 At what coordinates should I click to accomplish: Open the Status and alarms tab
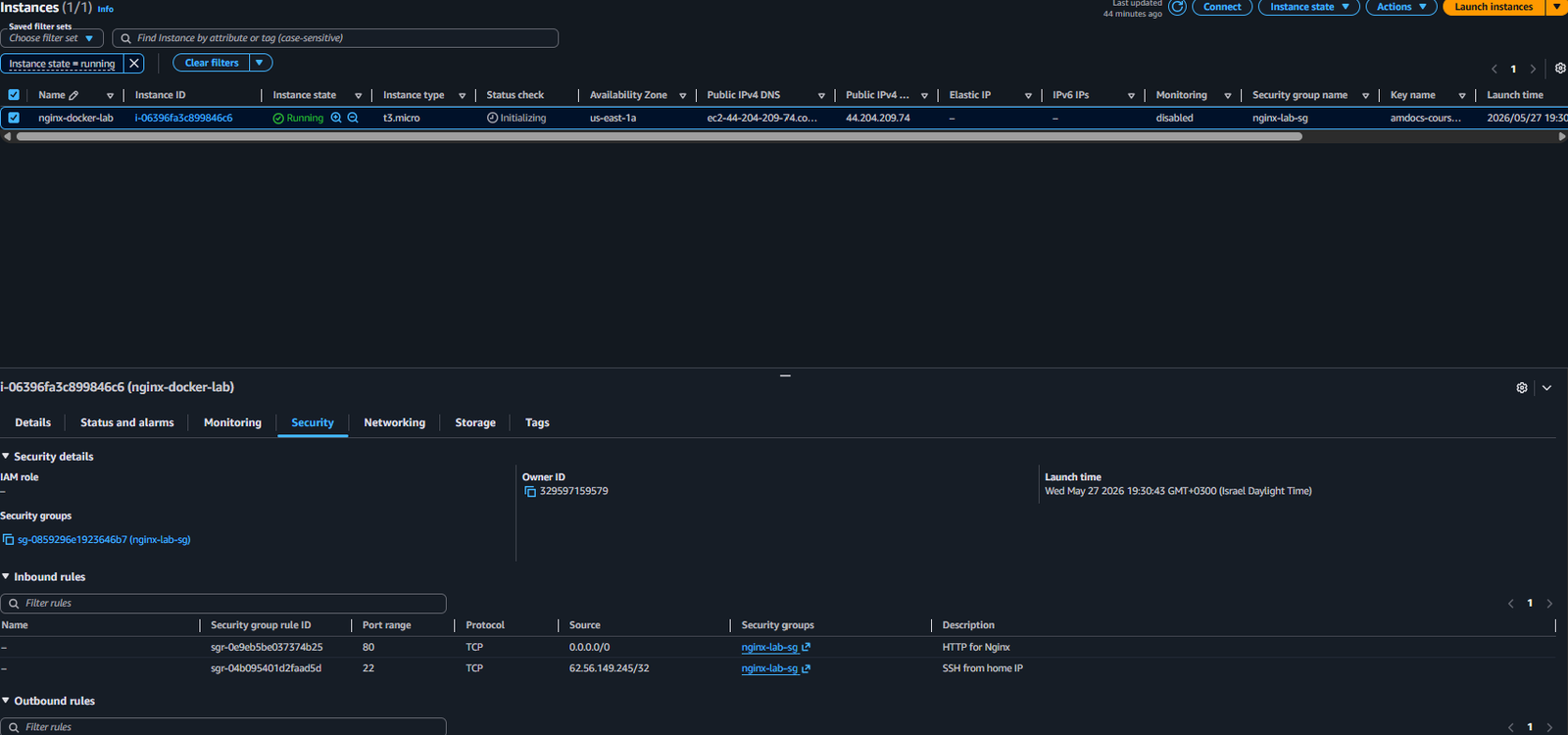pyautogui.click(x=127, y=423)
